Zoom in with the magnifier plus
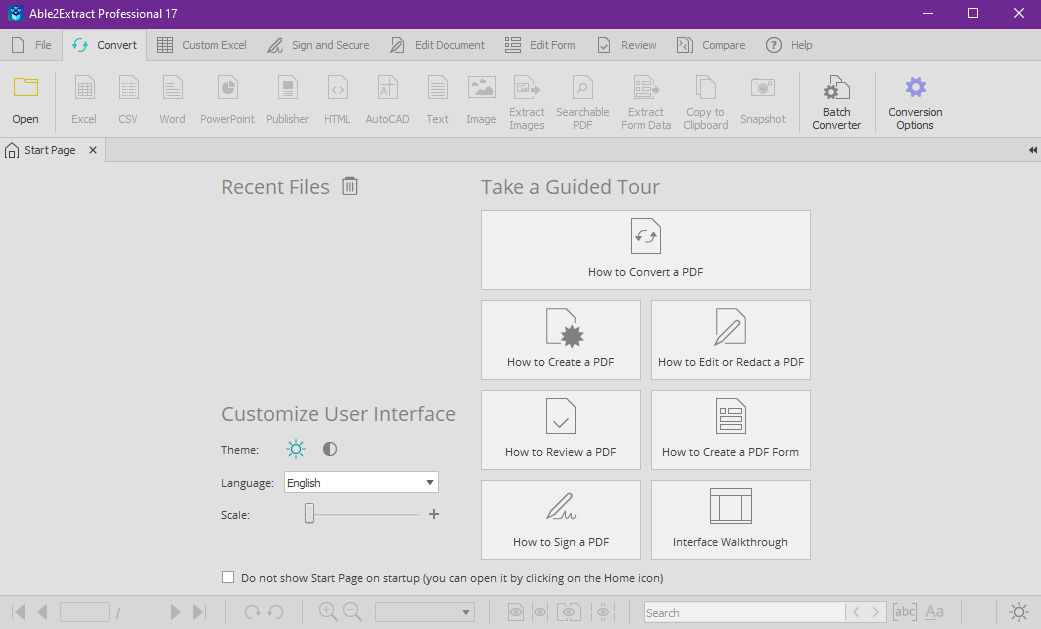Viewport: 1041px width, 629px height. click(328, 612)
